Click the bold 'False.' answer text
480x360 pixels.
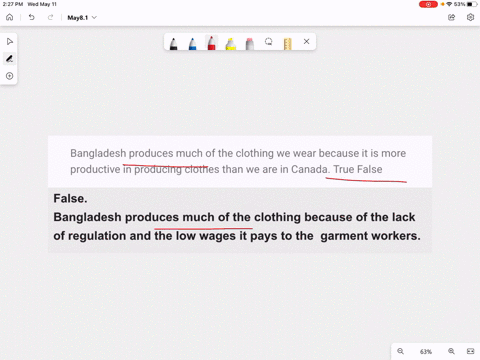click(x=70, y=199)
